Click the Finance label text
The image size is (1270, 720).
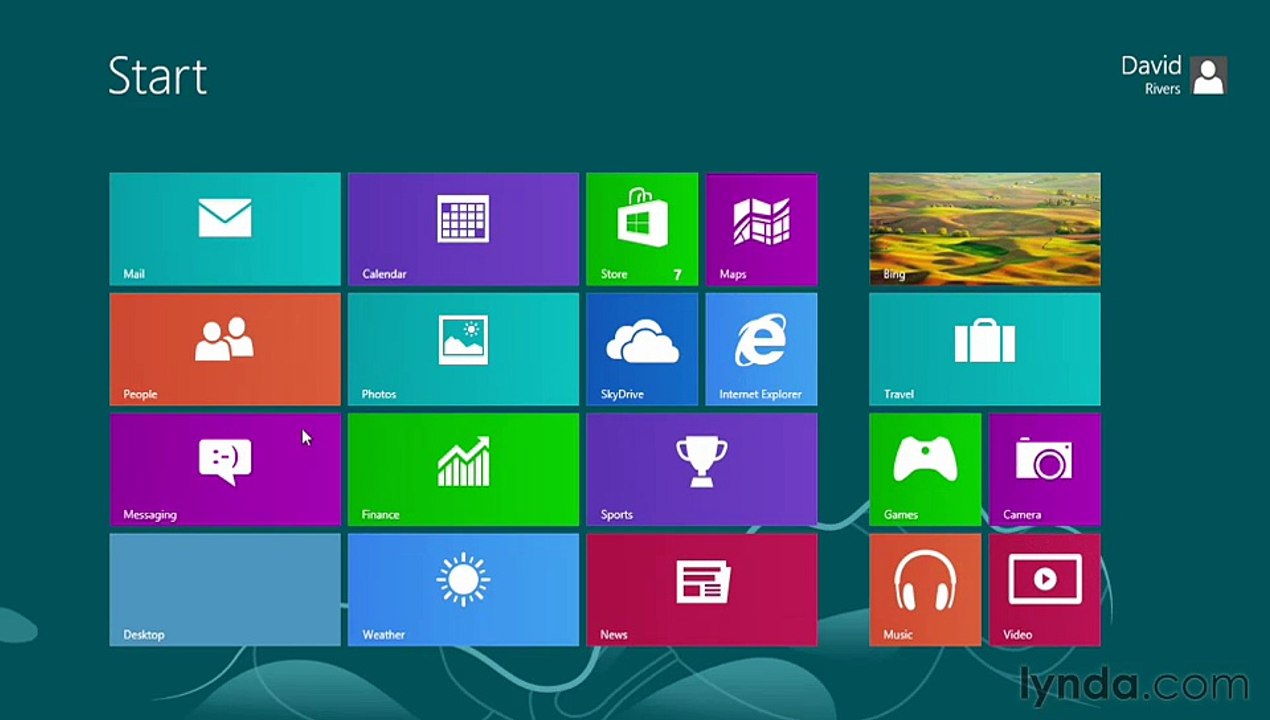coord(380,515)
